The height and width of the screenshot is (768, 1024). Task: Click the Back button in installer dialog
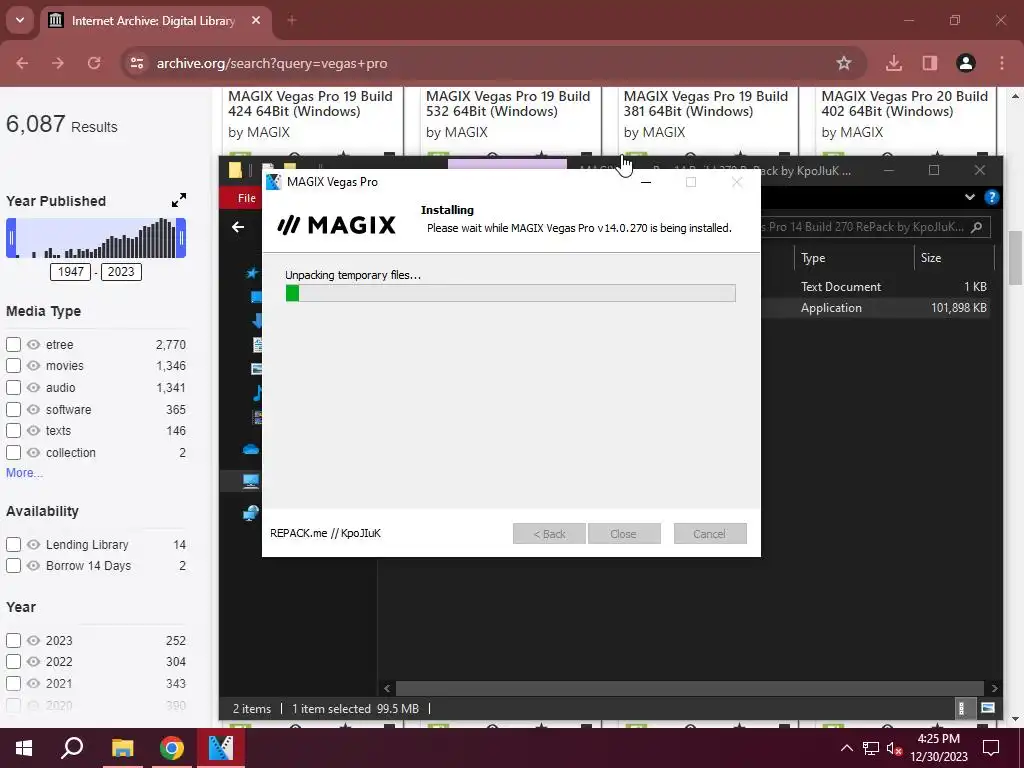[549, 534]
